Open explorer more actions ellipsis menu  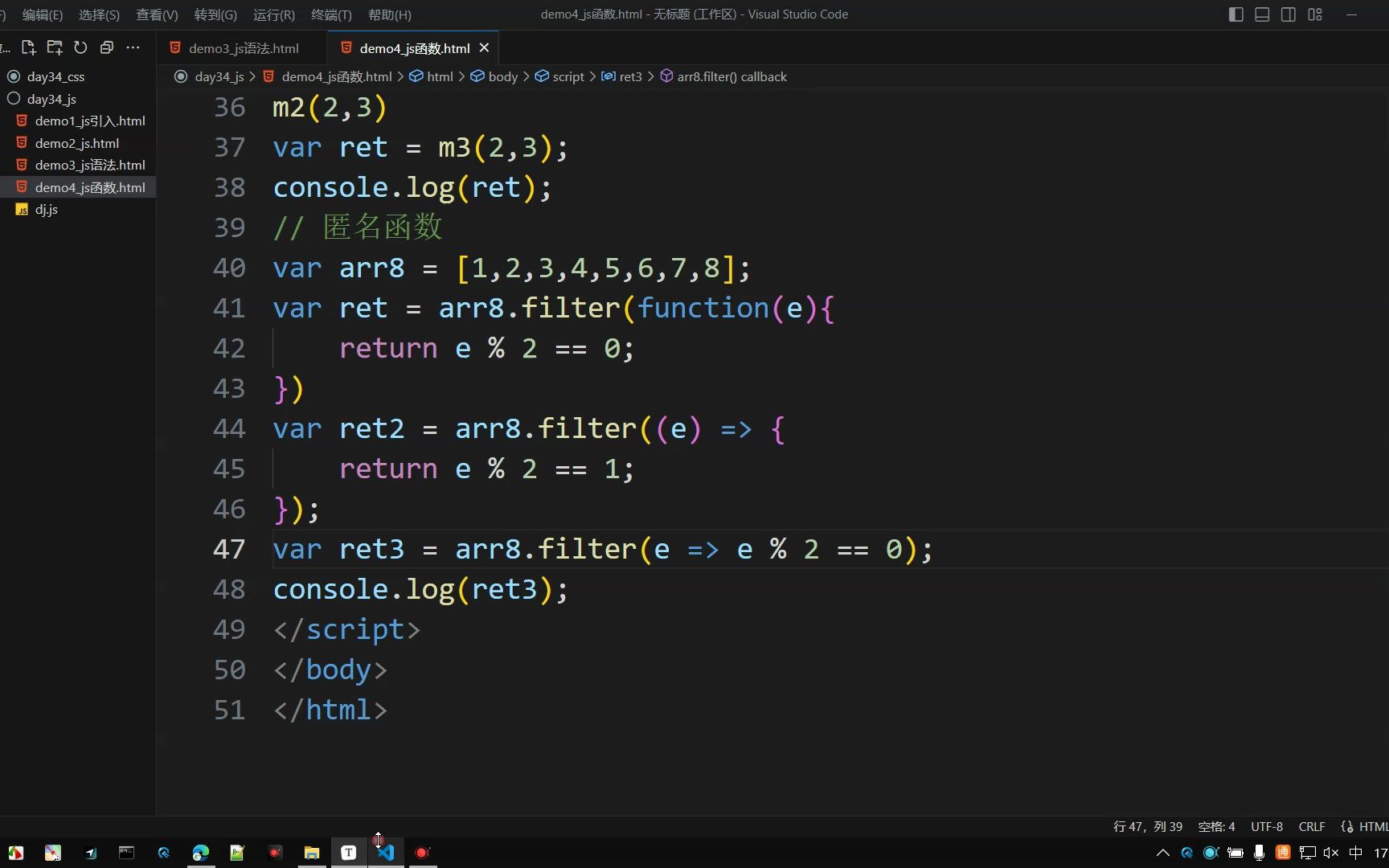pos(133,47)
